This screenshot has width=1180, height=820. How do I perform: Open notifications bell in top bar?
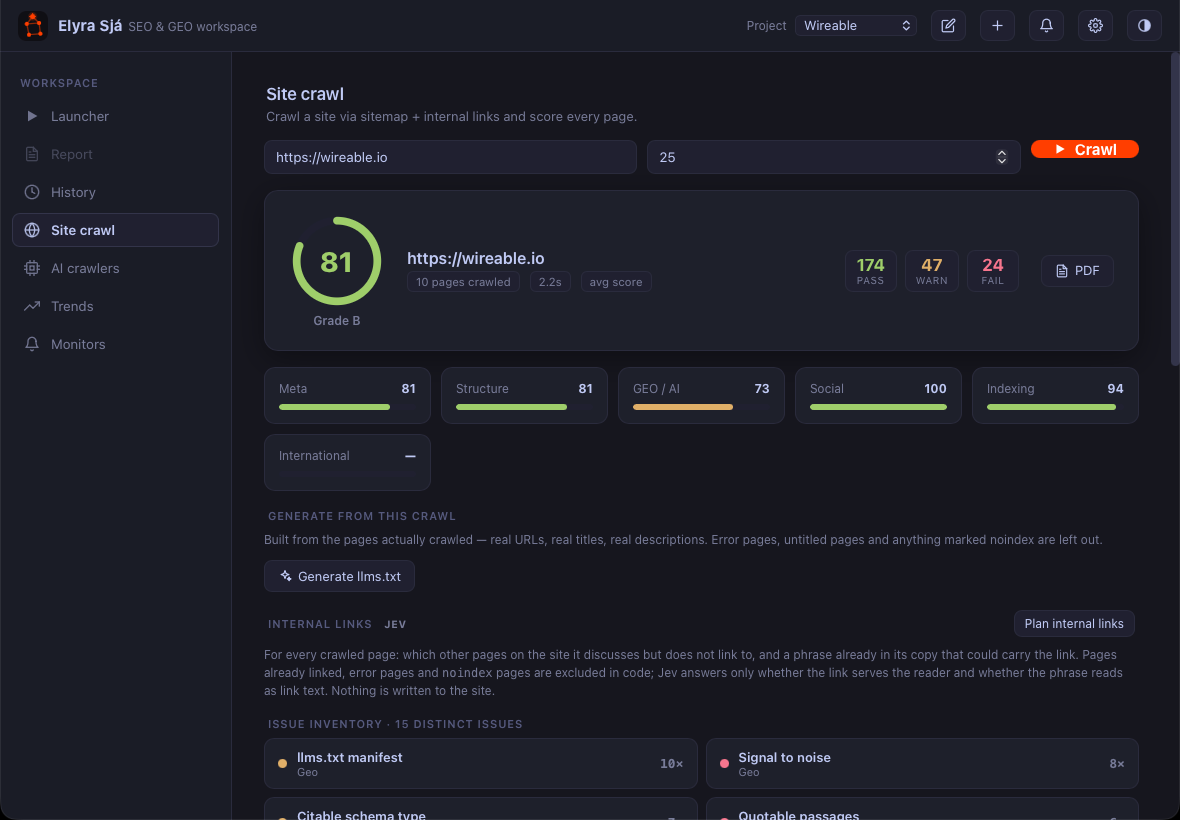[1046, 26]
